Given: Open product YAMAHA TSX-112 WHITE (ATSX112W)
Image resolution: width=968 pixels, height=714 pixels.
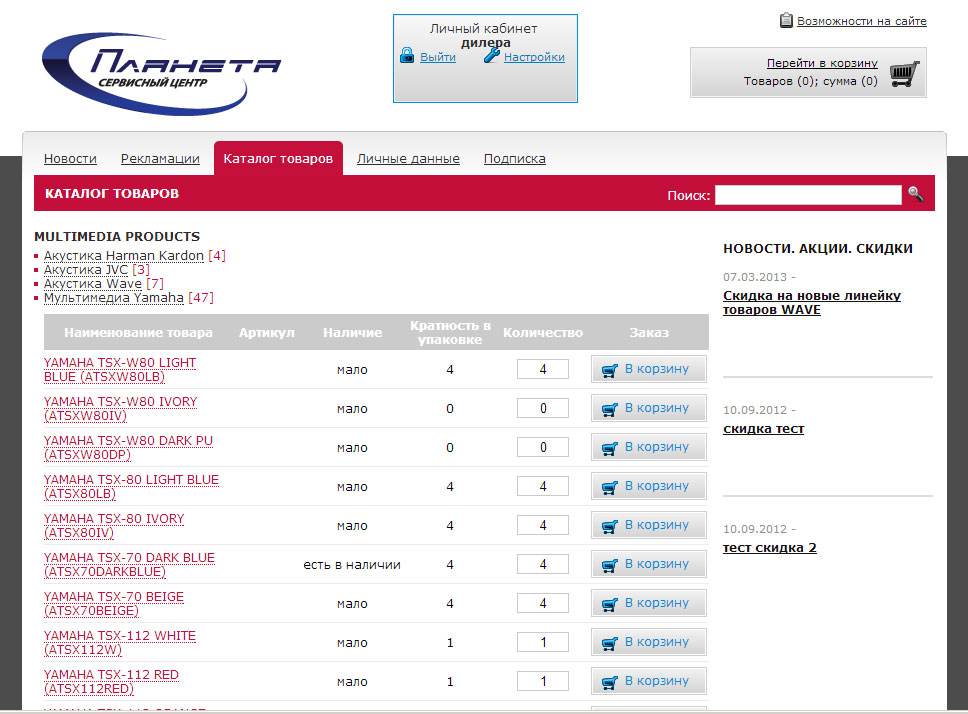Looking at the screenshot, I should [120, 642].
